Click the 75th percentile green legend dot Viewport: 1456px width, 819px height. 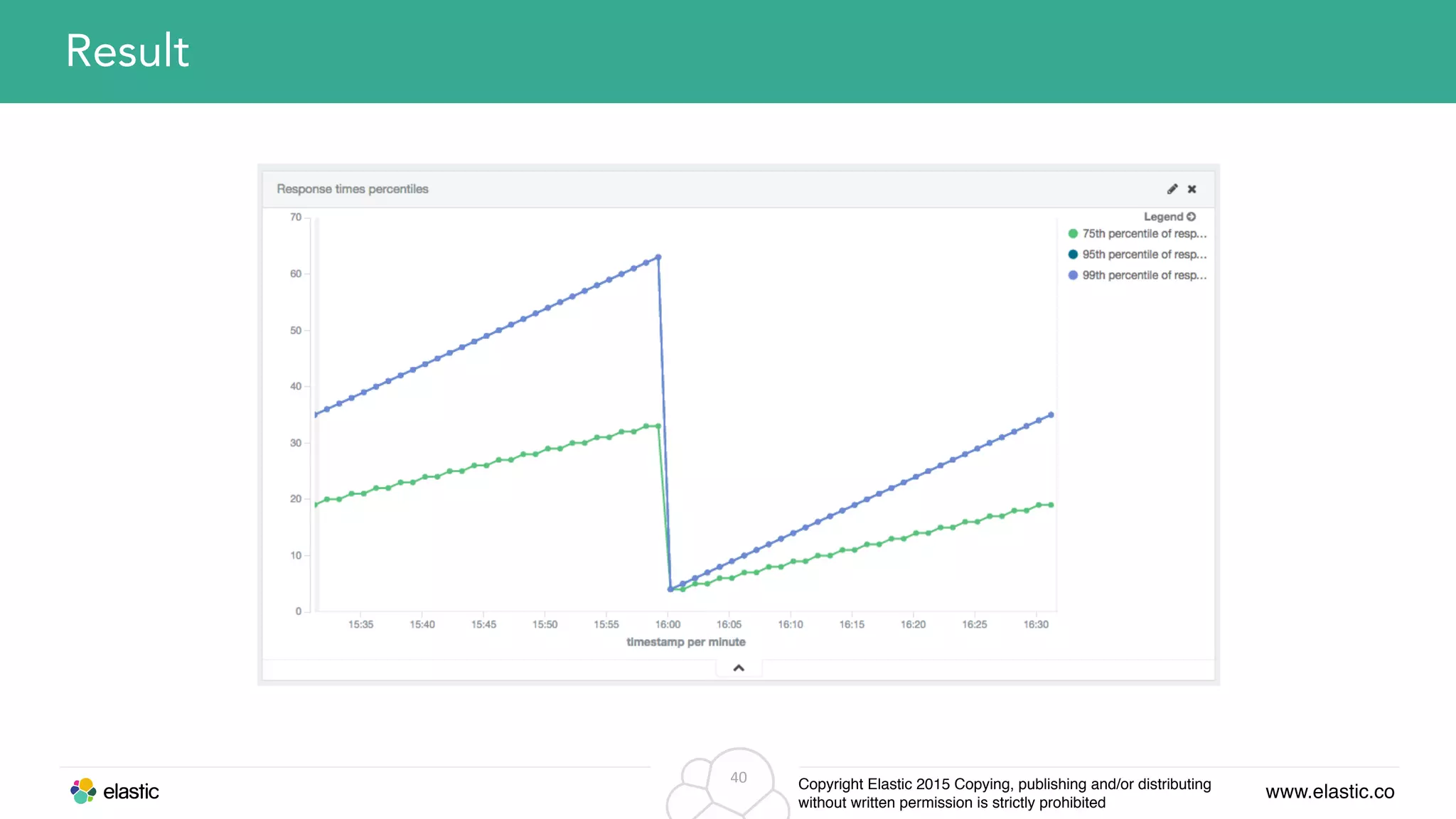(1073, 234)
